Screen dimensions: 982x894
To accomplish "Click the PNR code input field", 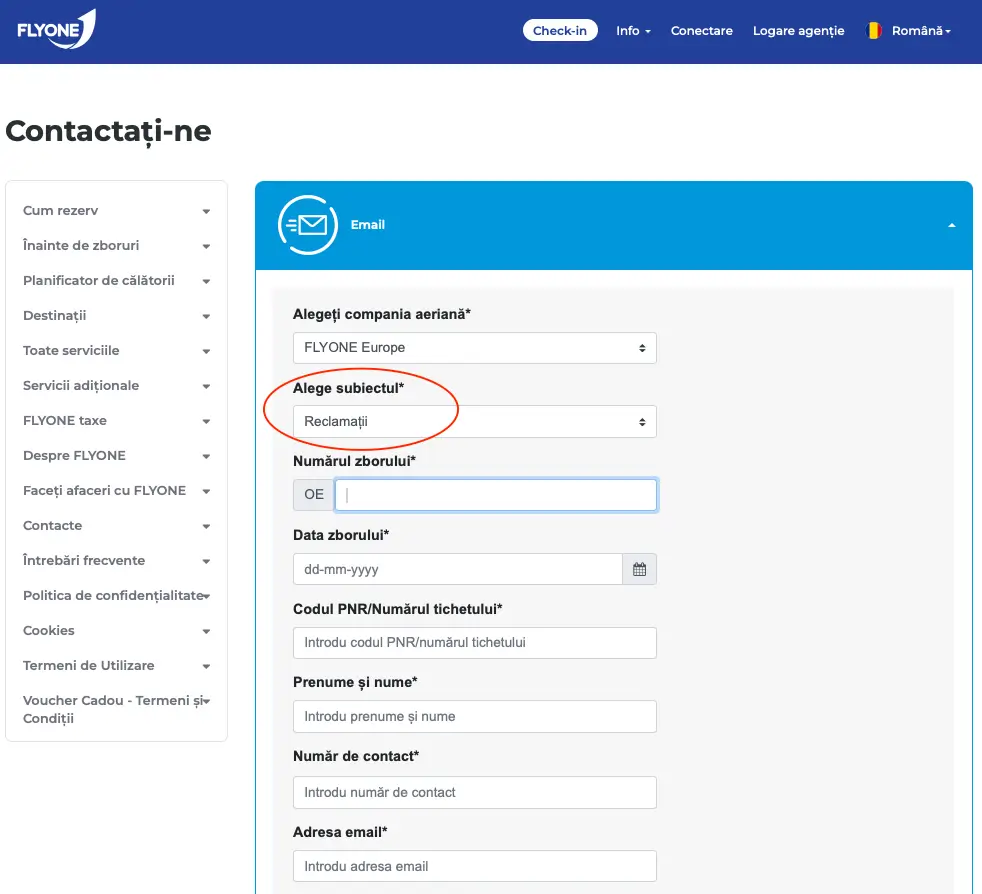I will pyautogui.click(x=475, y=643).
